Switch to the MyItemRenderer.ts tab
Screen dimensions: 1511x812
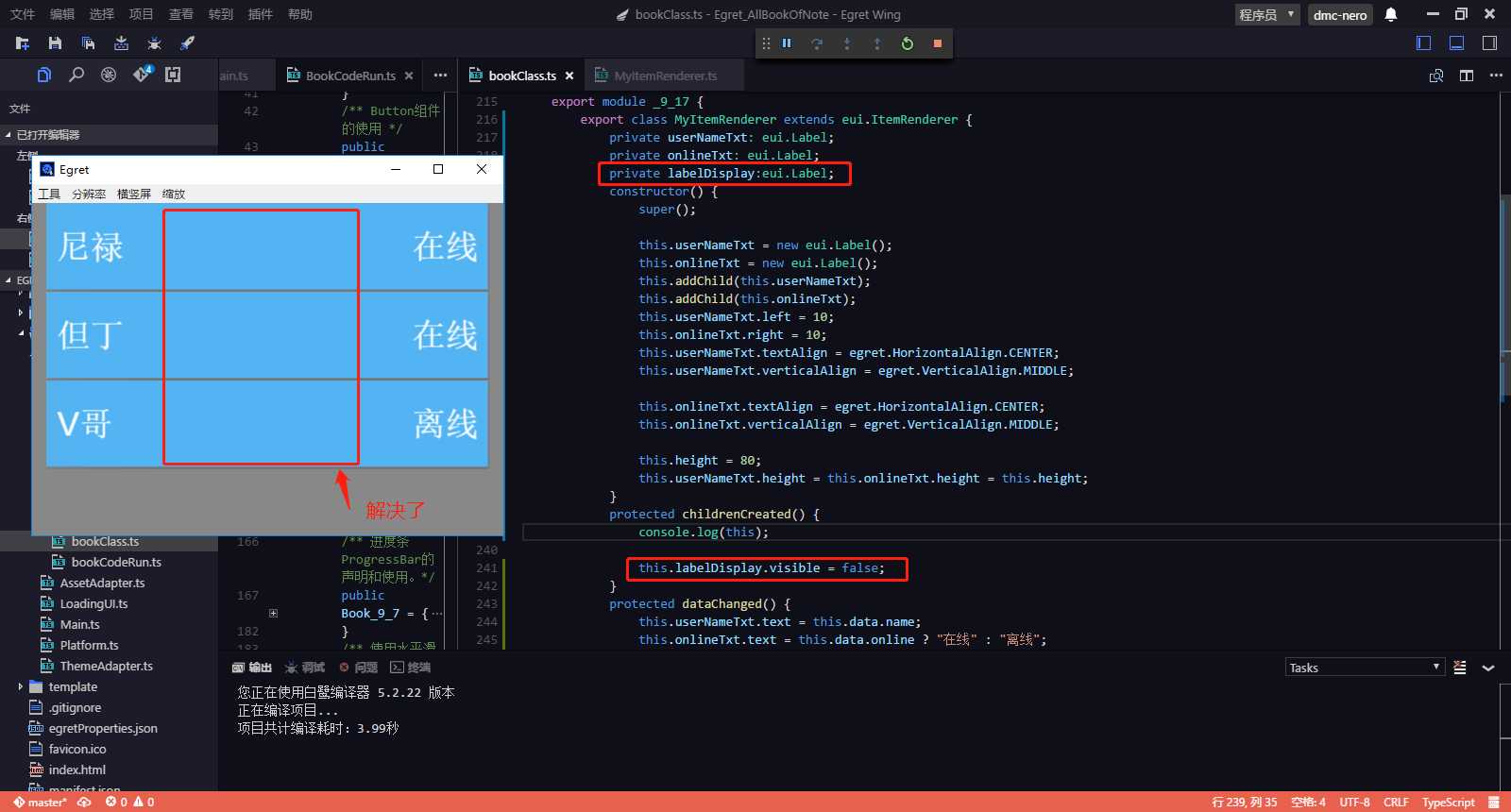pyautogui.click(x=666, y=76)
